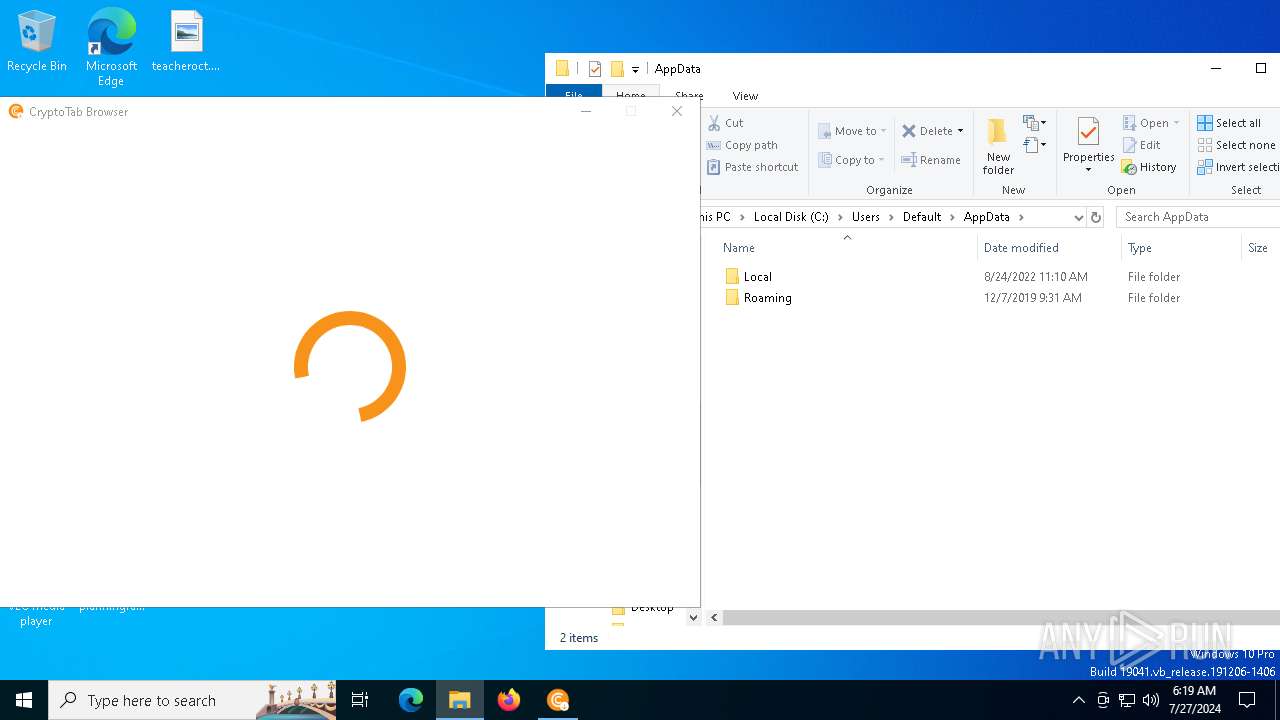1280x720 pixels.
Task: Switch to File Explorer on the taskbar
Action: coord(460,700)
